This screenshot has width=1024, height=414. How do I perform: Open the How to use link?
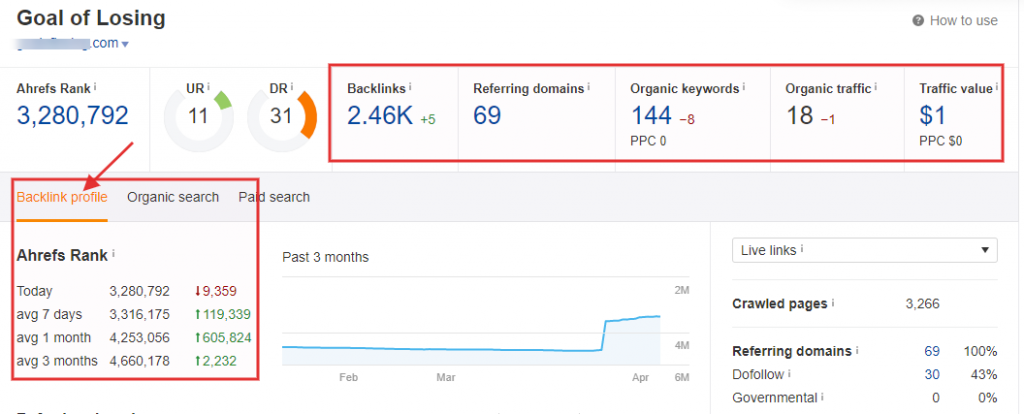963,21
